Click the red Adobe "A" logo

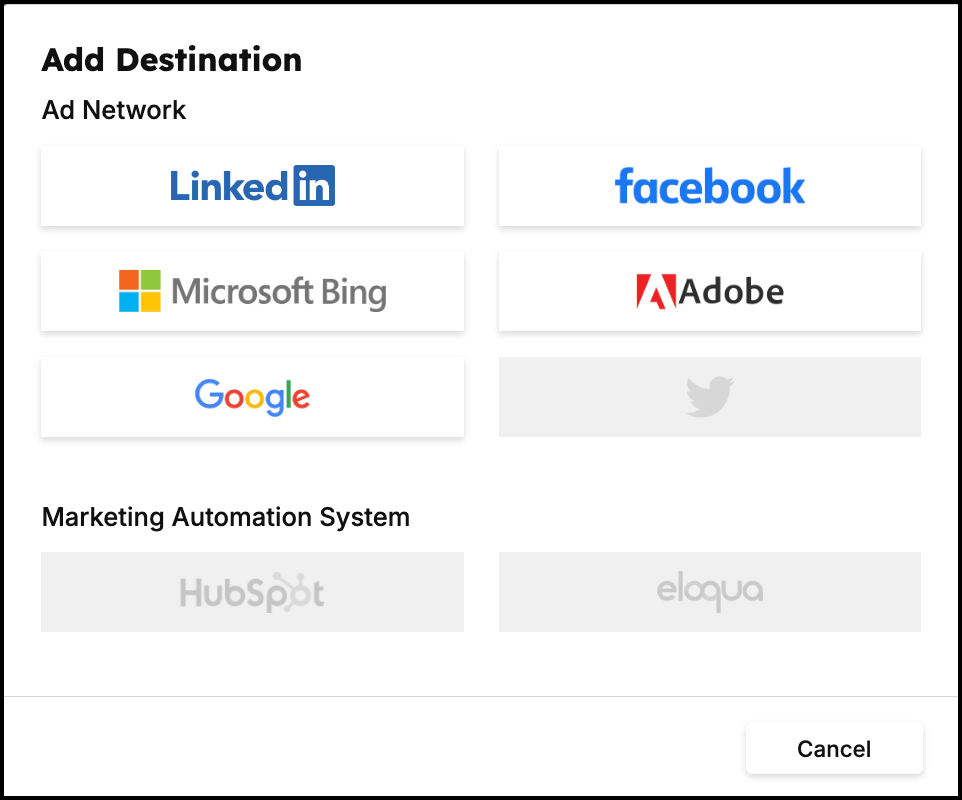(x=656, y=291)
